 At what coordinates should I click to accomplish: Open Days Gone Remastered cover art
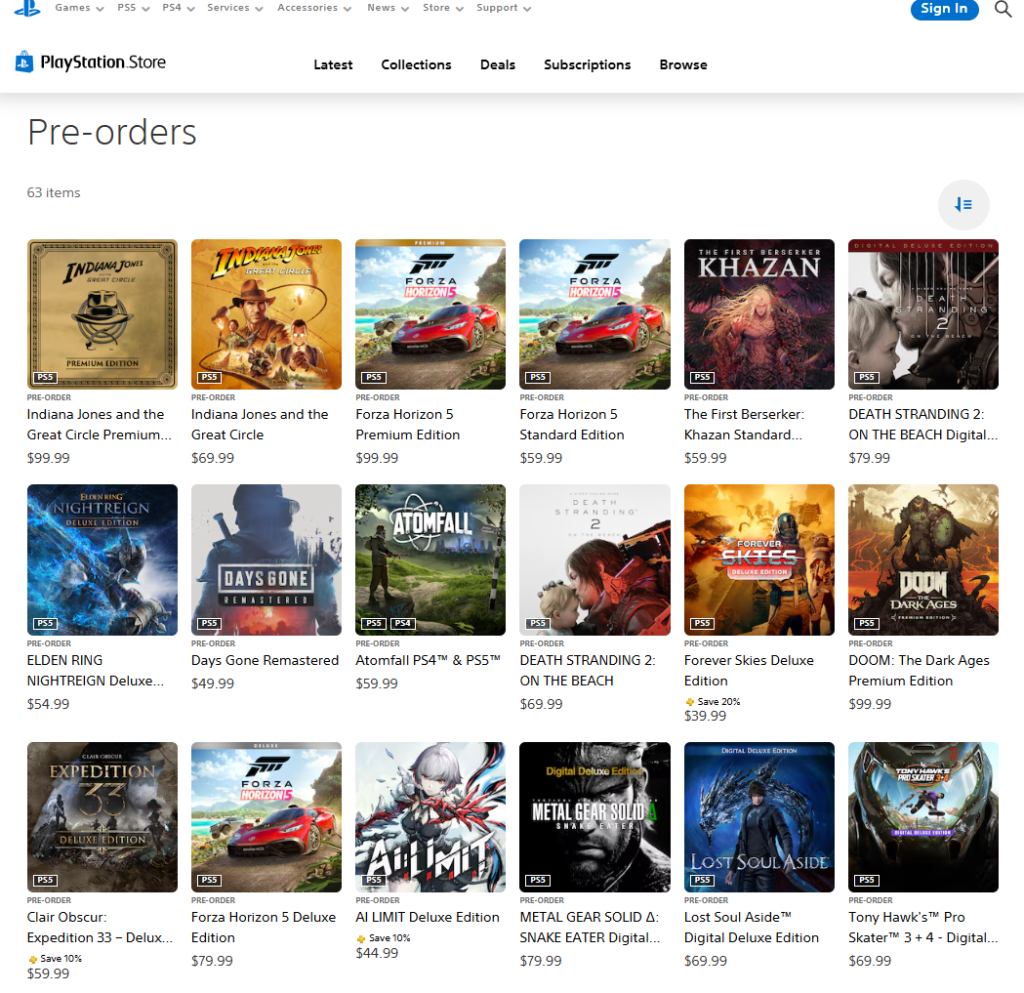266,560
